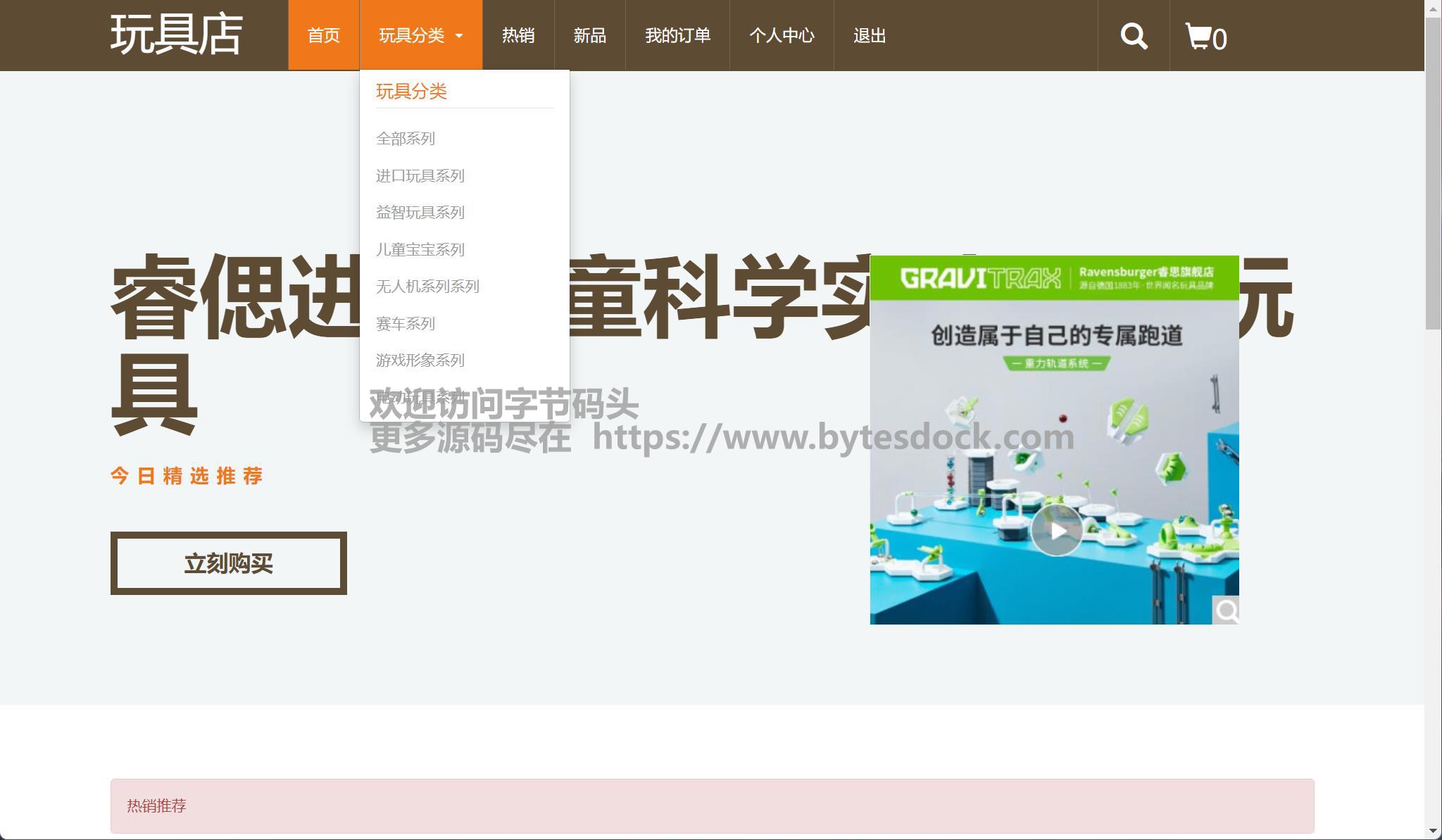Image resolution: width=1442 pixels, height=840 pixels.
Task: Choose 赛车系列 from the list
Action: (406, 324)
